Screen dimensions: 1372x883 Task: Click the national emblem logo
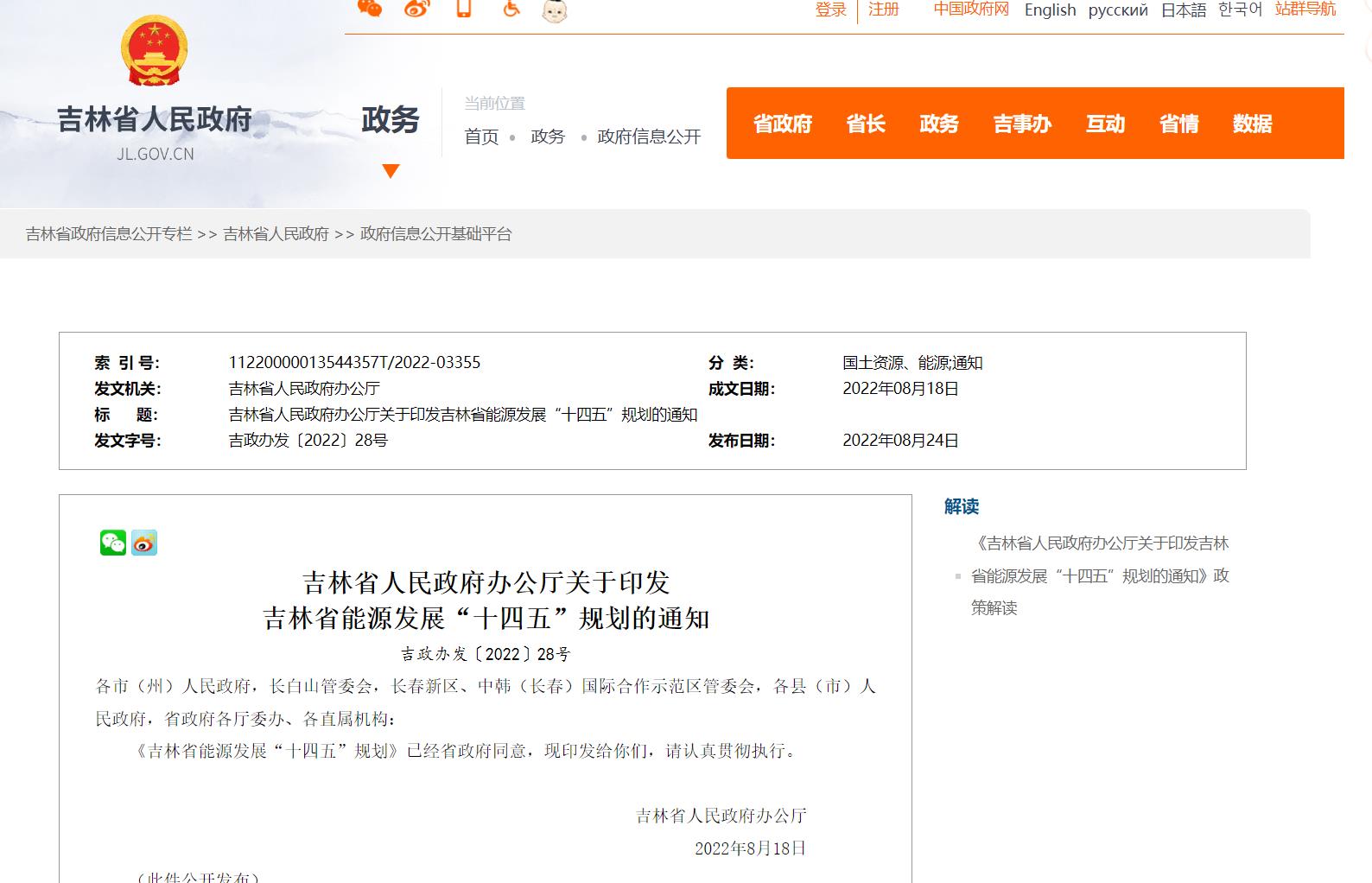click(155, 51)
